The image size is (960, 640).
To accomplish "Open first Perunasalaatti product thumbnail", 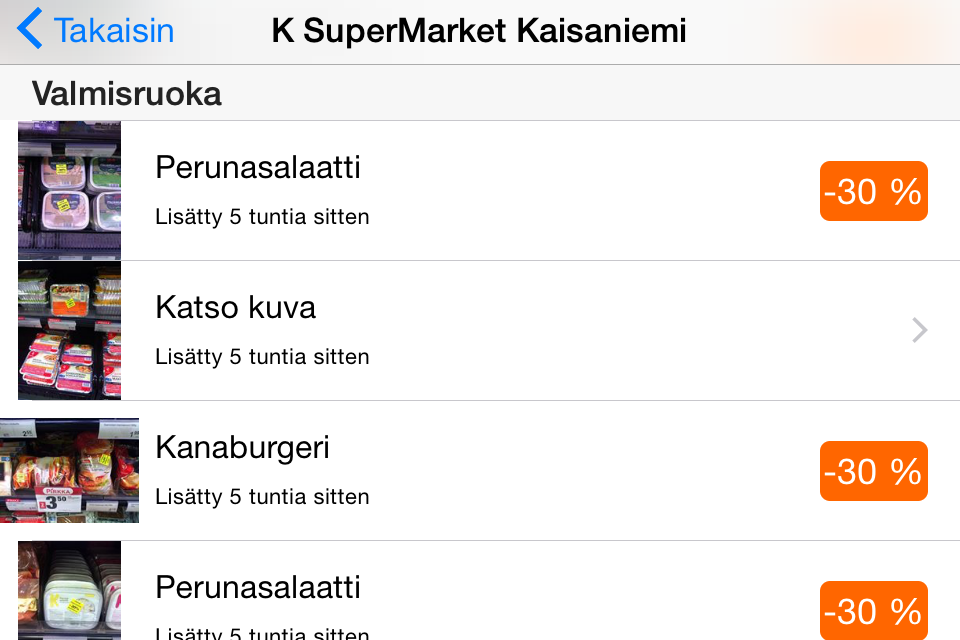I will point(69,190).
